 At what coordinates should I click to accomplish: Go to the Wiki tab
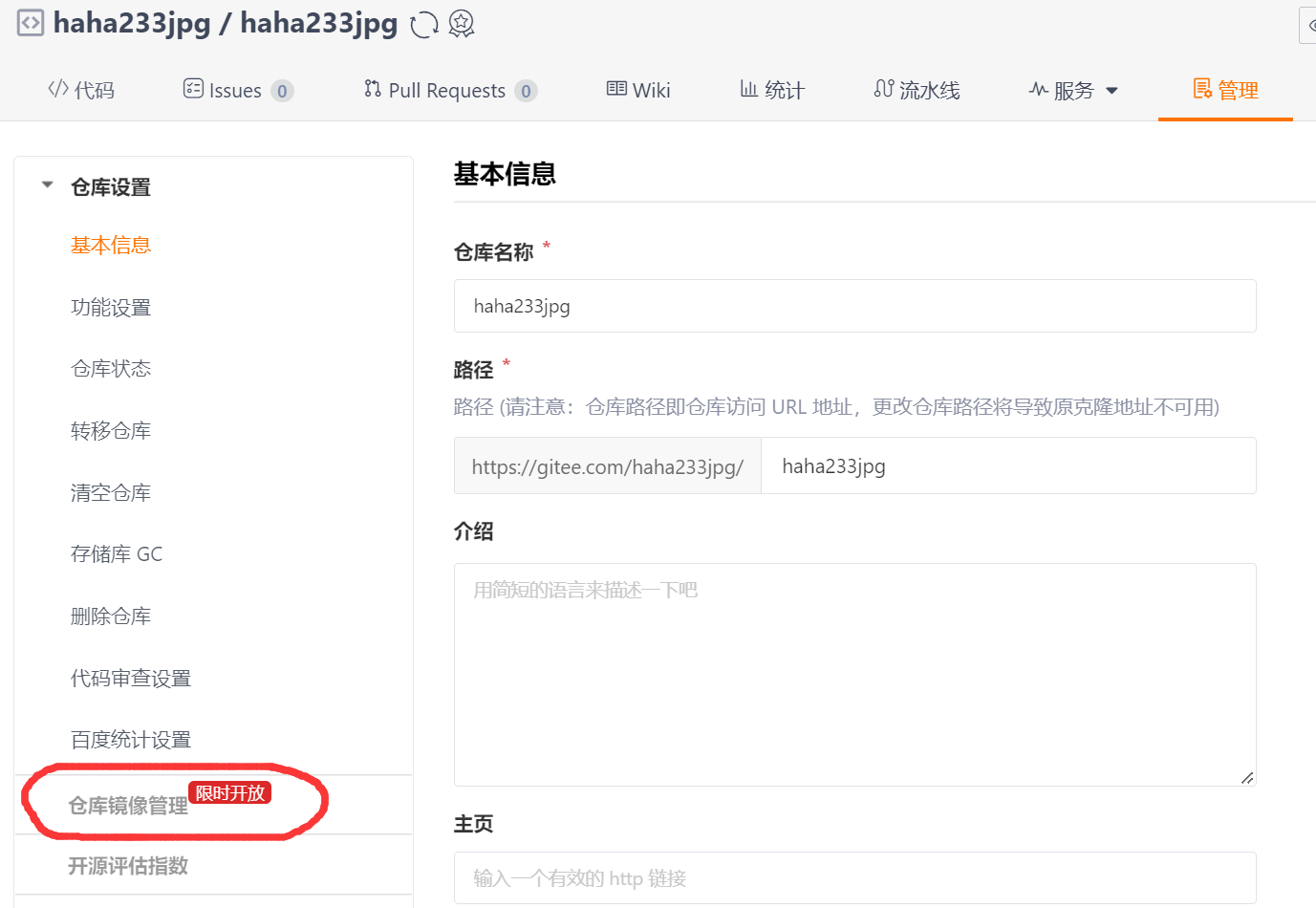point(638,90)
